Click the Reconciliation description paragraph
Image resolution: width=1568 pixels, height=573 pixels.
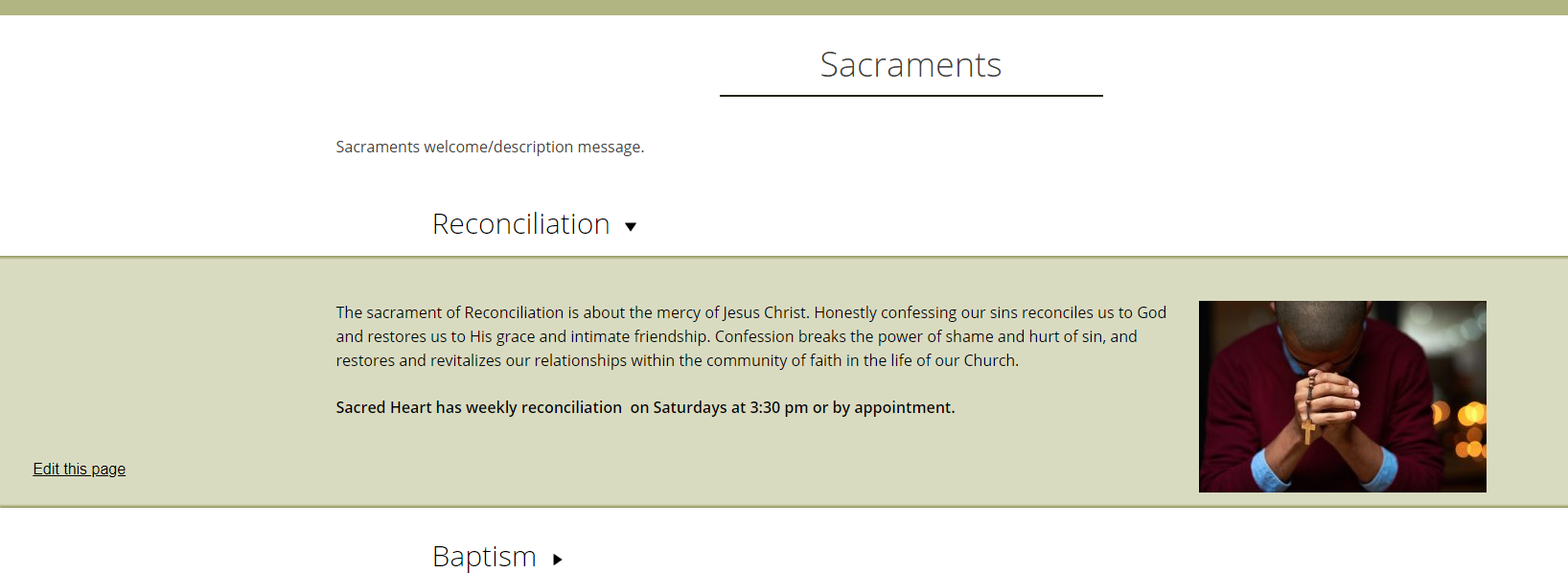pyautogui.click(x=750, y=336)
